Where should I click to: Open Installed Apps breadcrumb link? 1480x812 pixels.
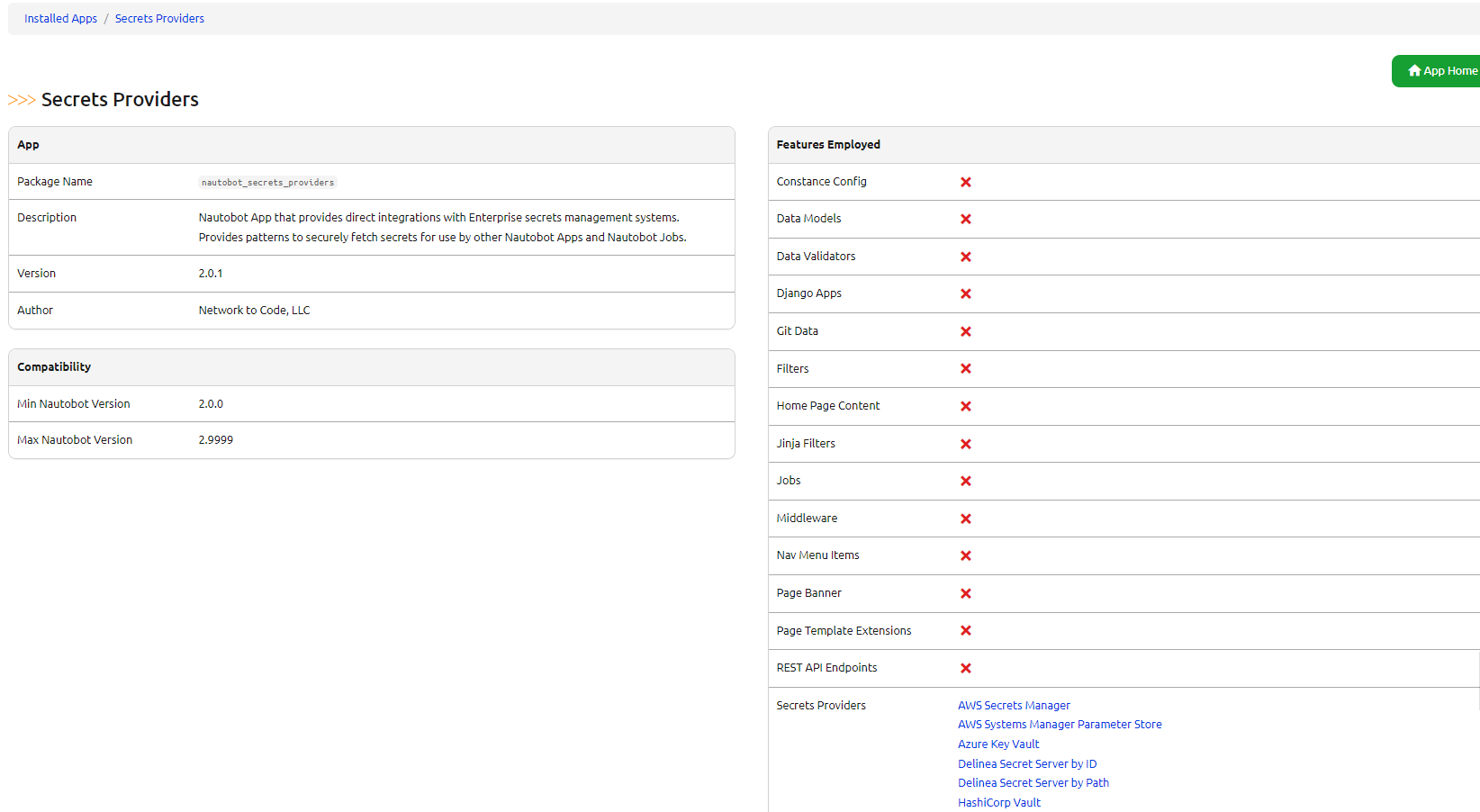coord(60,19)
